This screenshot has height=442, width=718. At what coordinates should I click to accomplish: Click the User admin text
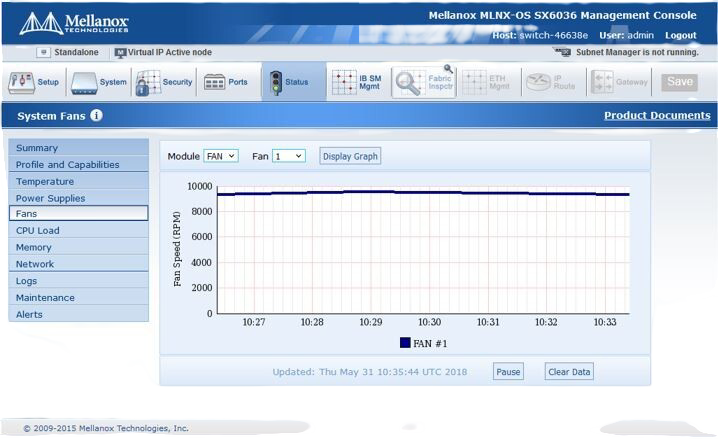click(x=626, y=35)
